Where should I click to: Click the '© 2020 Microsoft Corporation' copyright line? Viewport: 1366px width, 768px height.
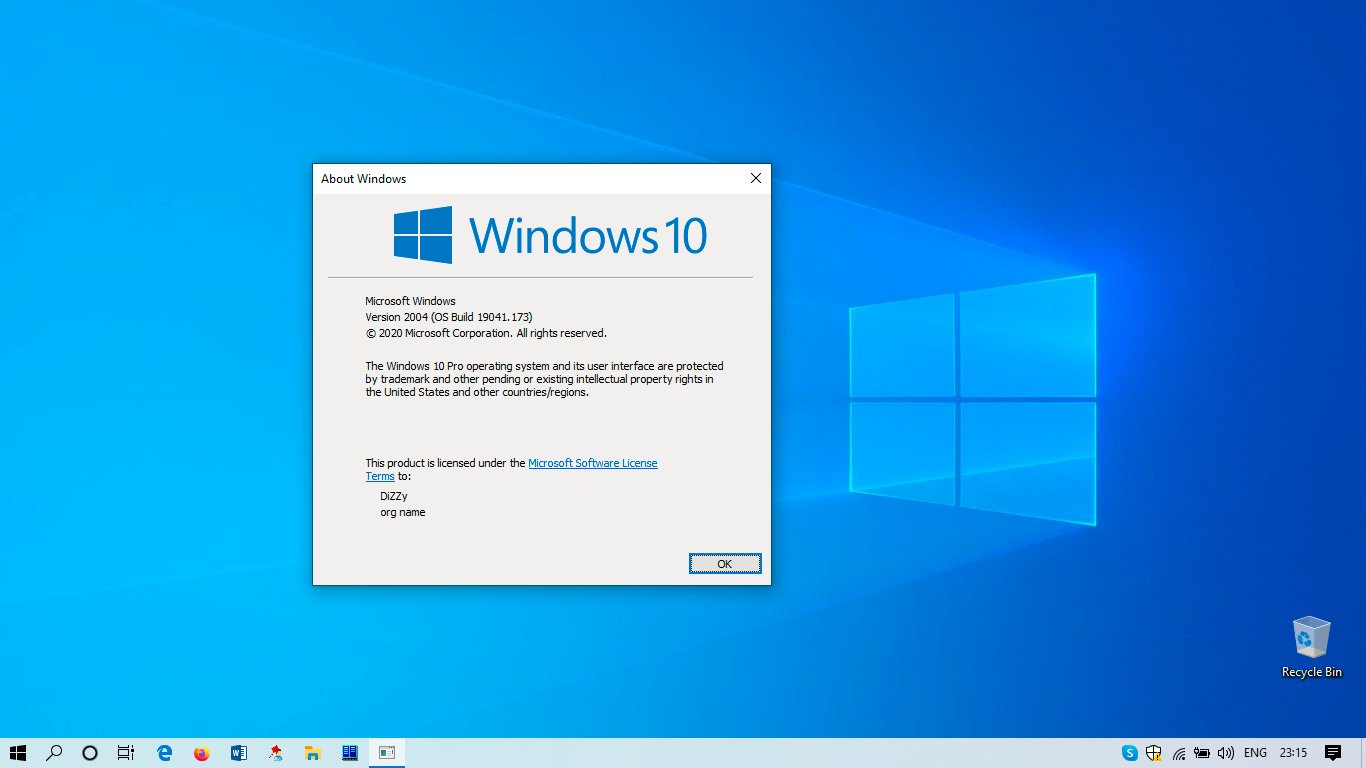click(486, 333)
